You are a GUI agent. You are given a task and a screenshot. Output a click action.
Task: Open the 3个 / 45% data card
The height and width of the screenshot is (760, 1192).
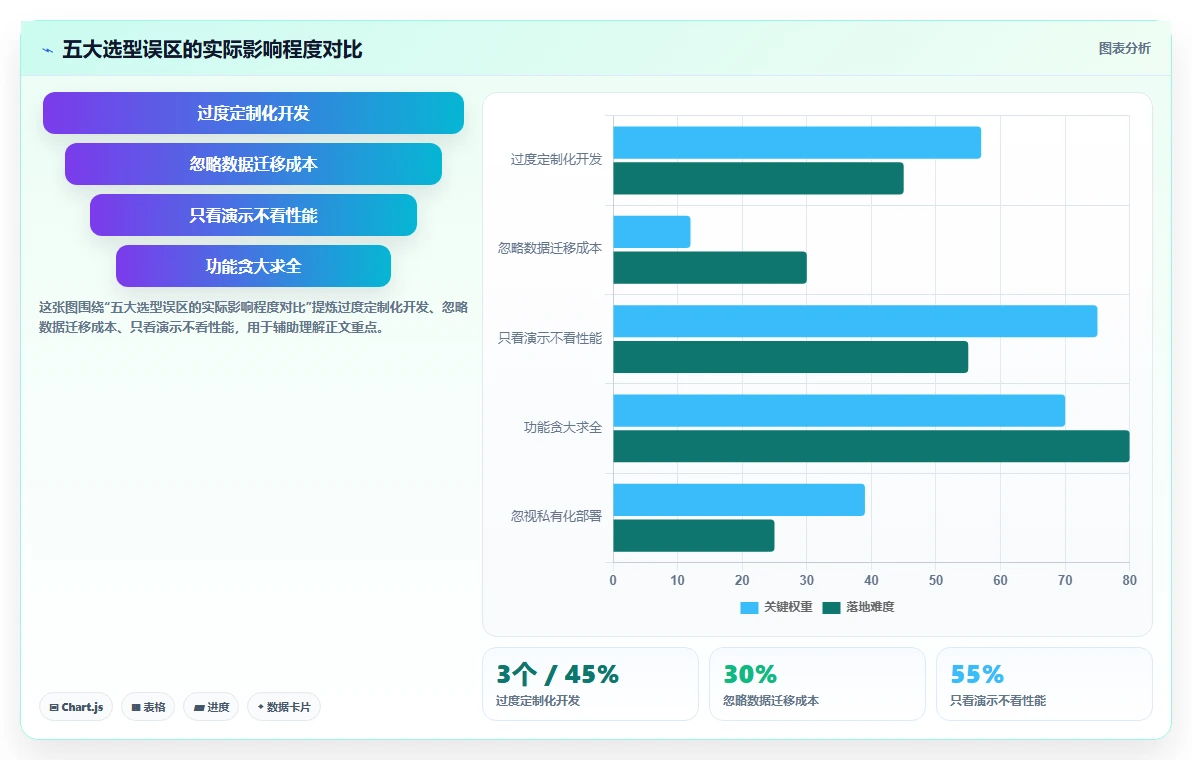click(x=590, y=684)
